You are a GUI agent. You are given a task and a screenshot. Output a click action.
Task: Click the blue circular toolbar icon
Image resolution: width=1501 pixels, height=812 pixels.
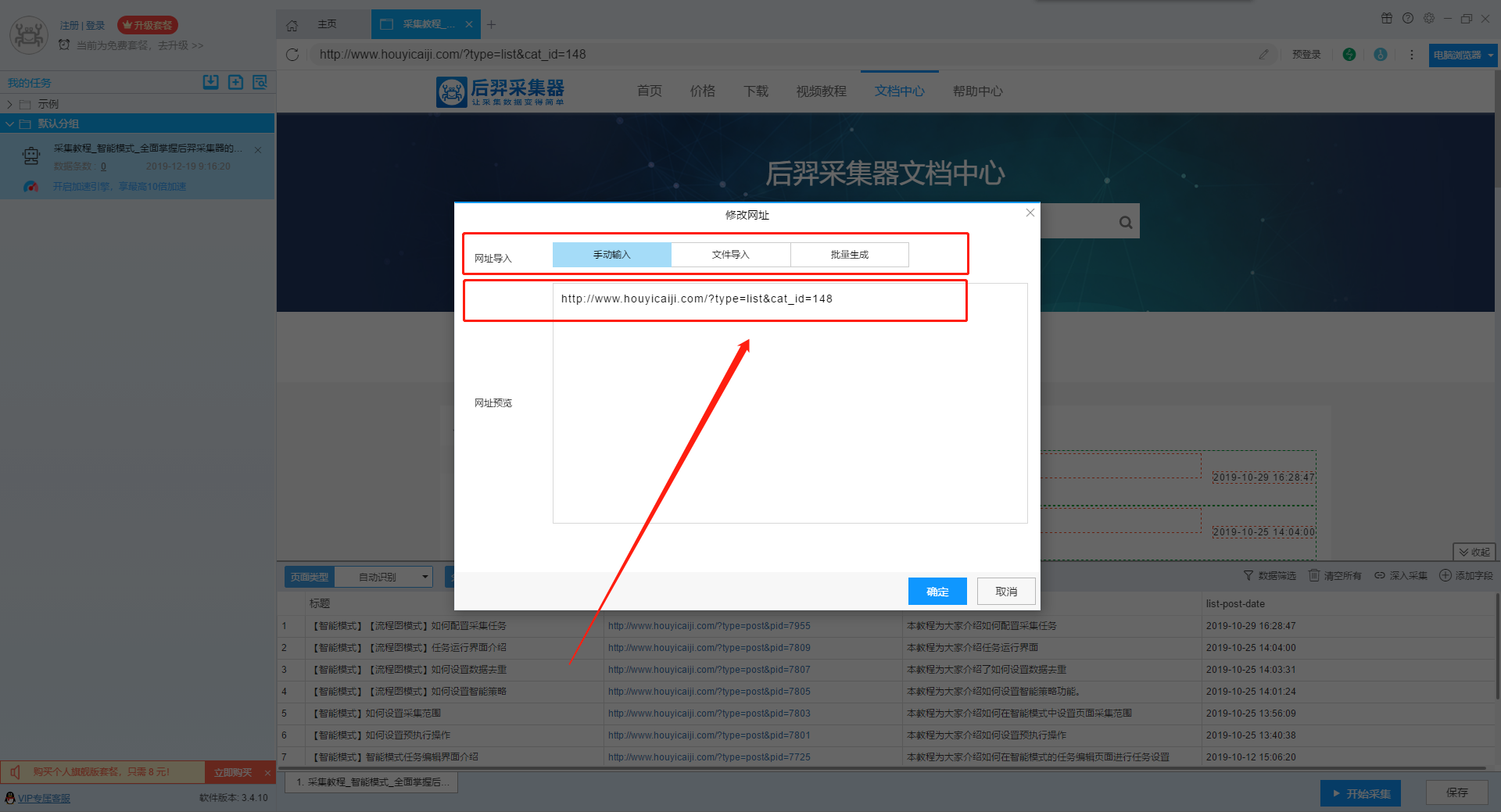click(x=1381, y=55)
